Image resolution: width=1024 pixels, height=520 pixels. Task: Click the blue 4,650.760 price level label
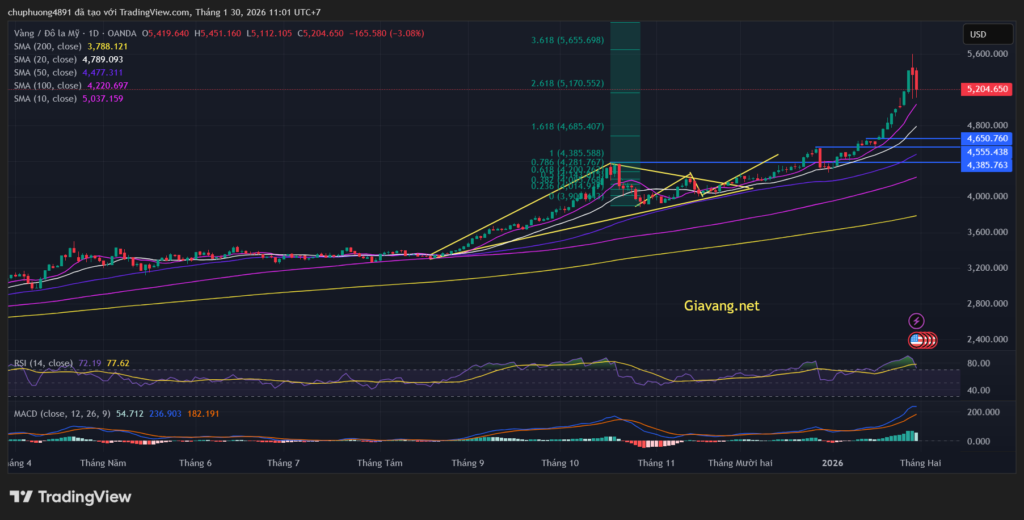[x=986, y=138]
